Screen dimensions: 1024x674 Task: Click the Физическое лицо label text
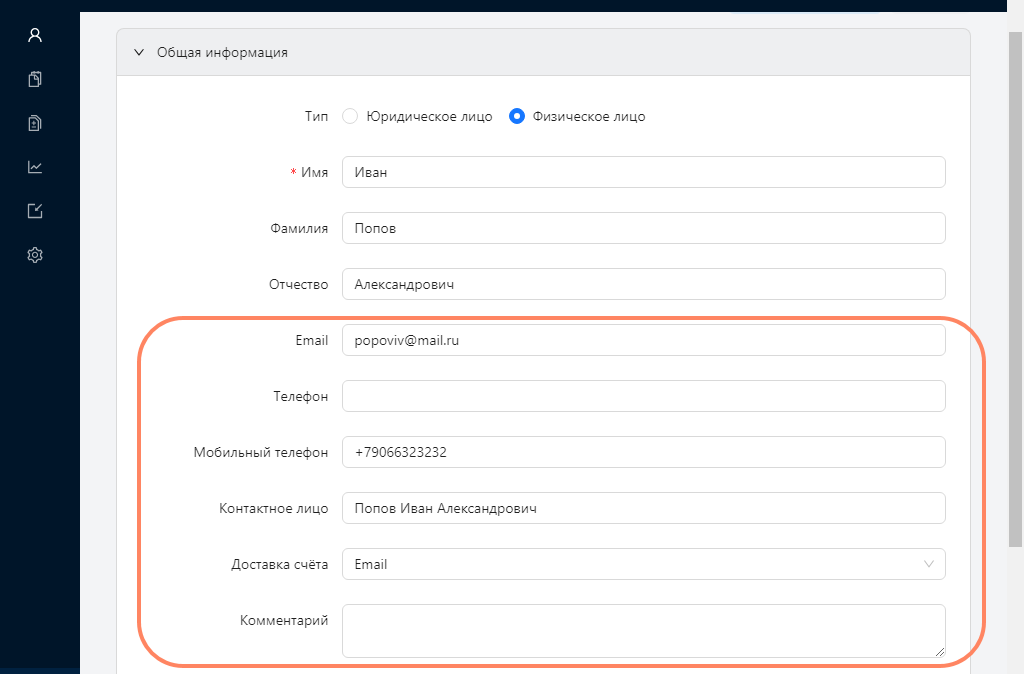point(588,116)
